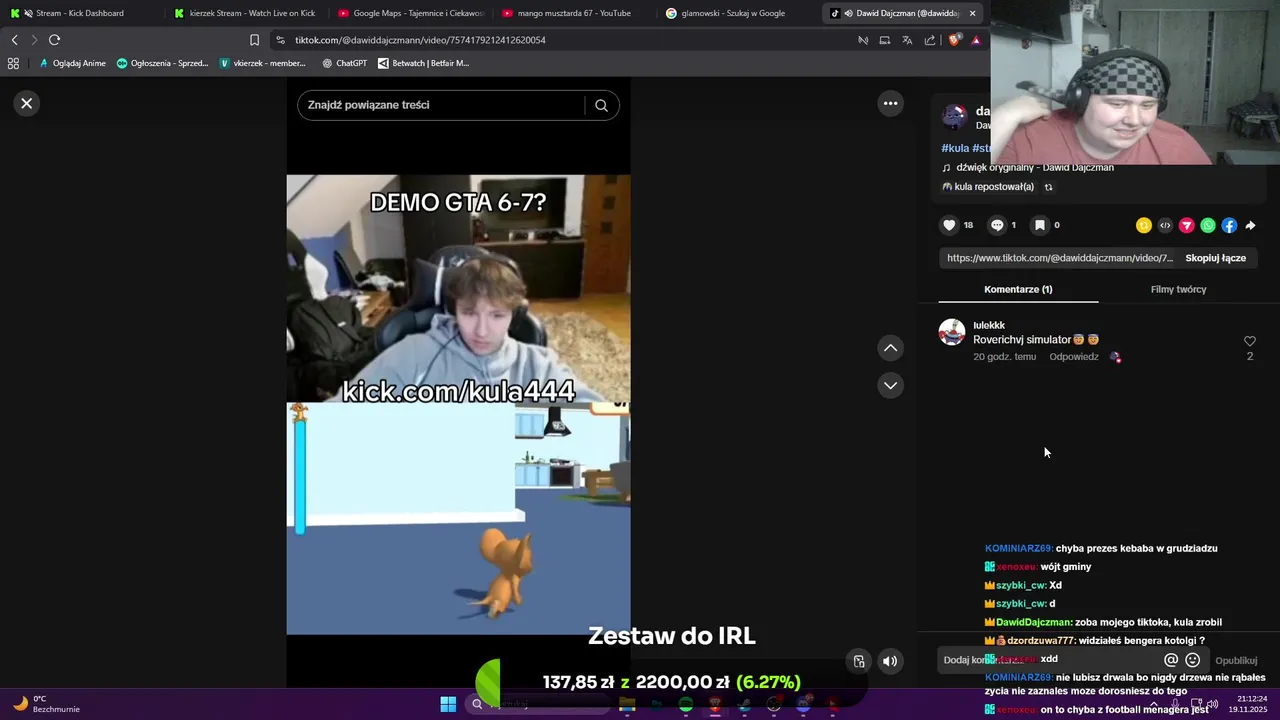
Task: Expand more share options arrow
Action: click(x=1250, y=226)
